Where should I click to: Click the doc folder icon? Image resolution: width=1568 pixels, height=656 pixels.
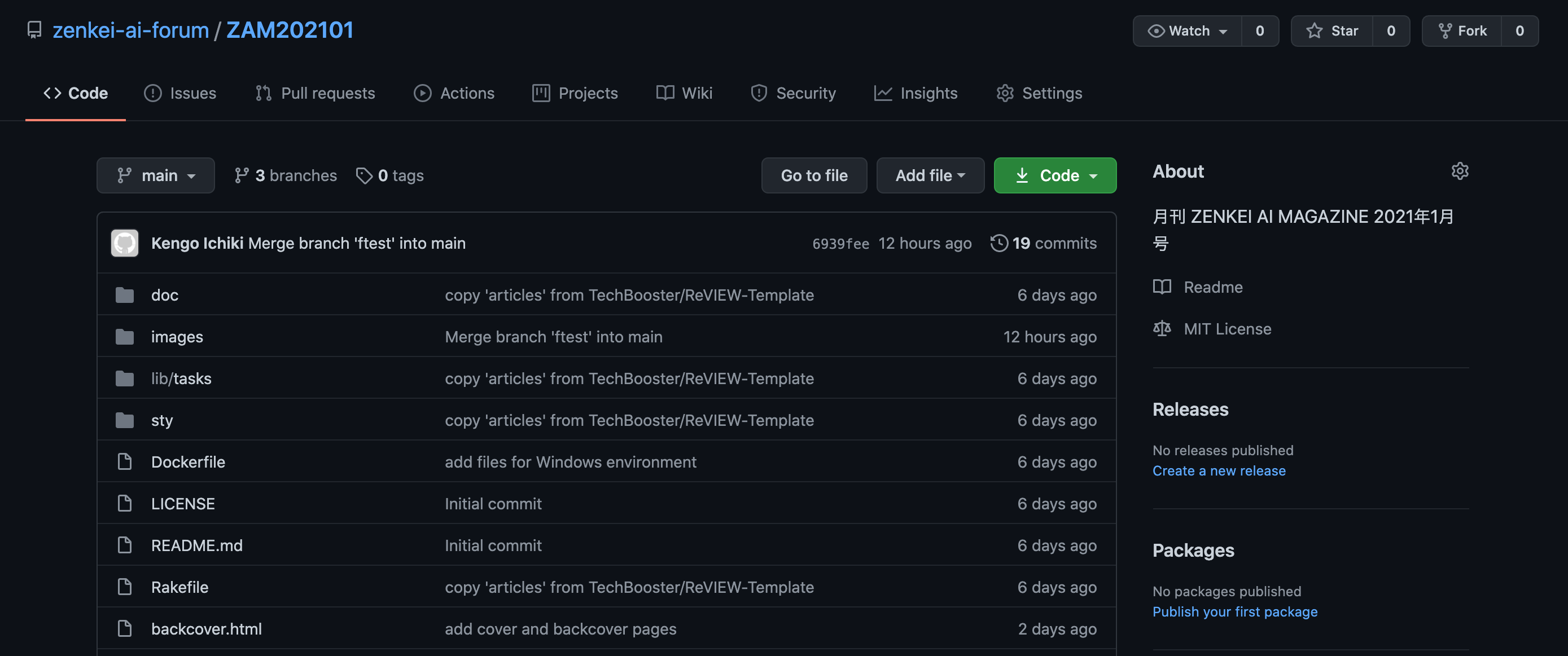(x=125, y=295)
